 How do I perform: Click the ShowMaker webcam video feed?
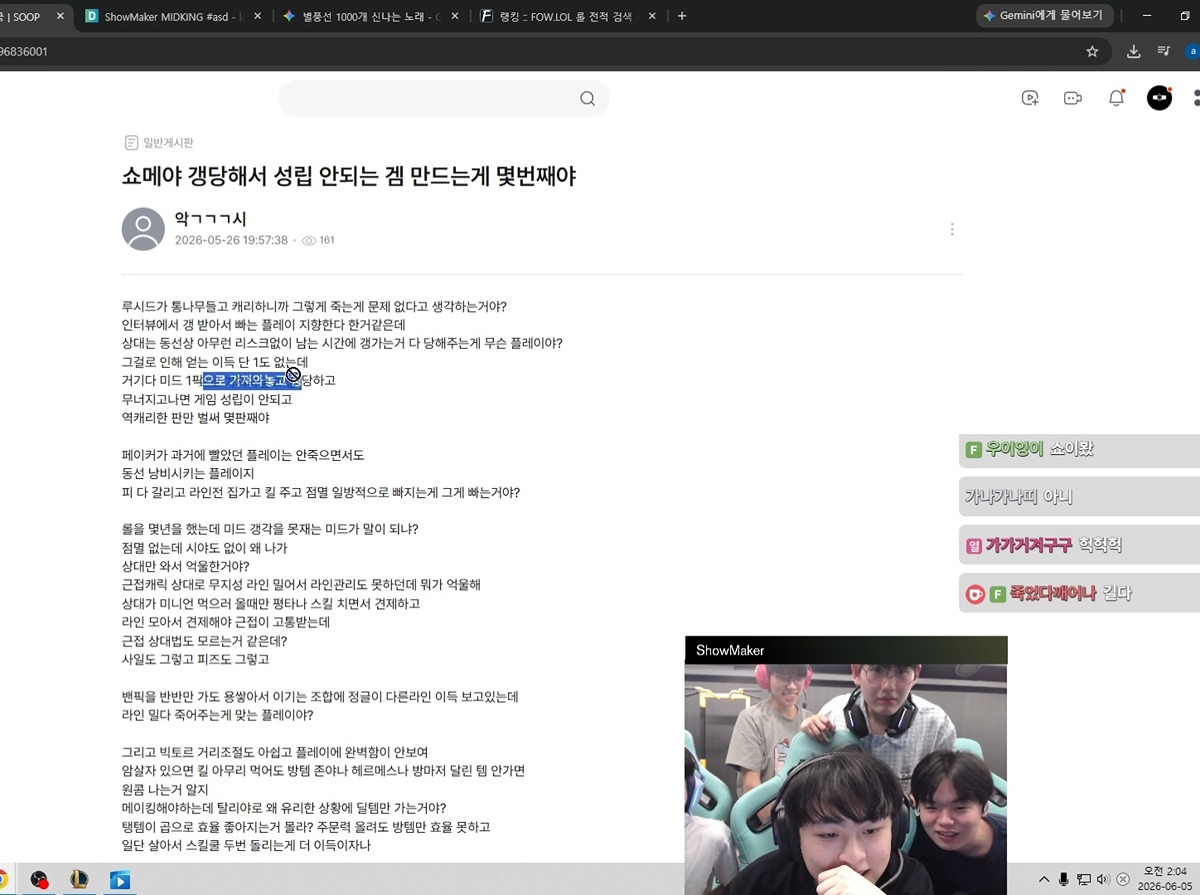coord(846,779)
